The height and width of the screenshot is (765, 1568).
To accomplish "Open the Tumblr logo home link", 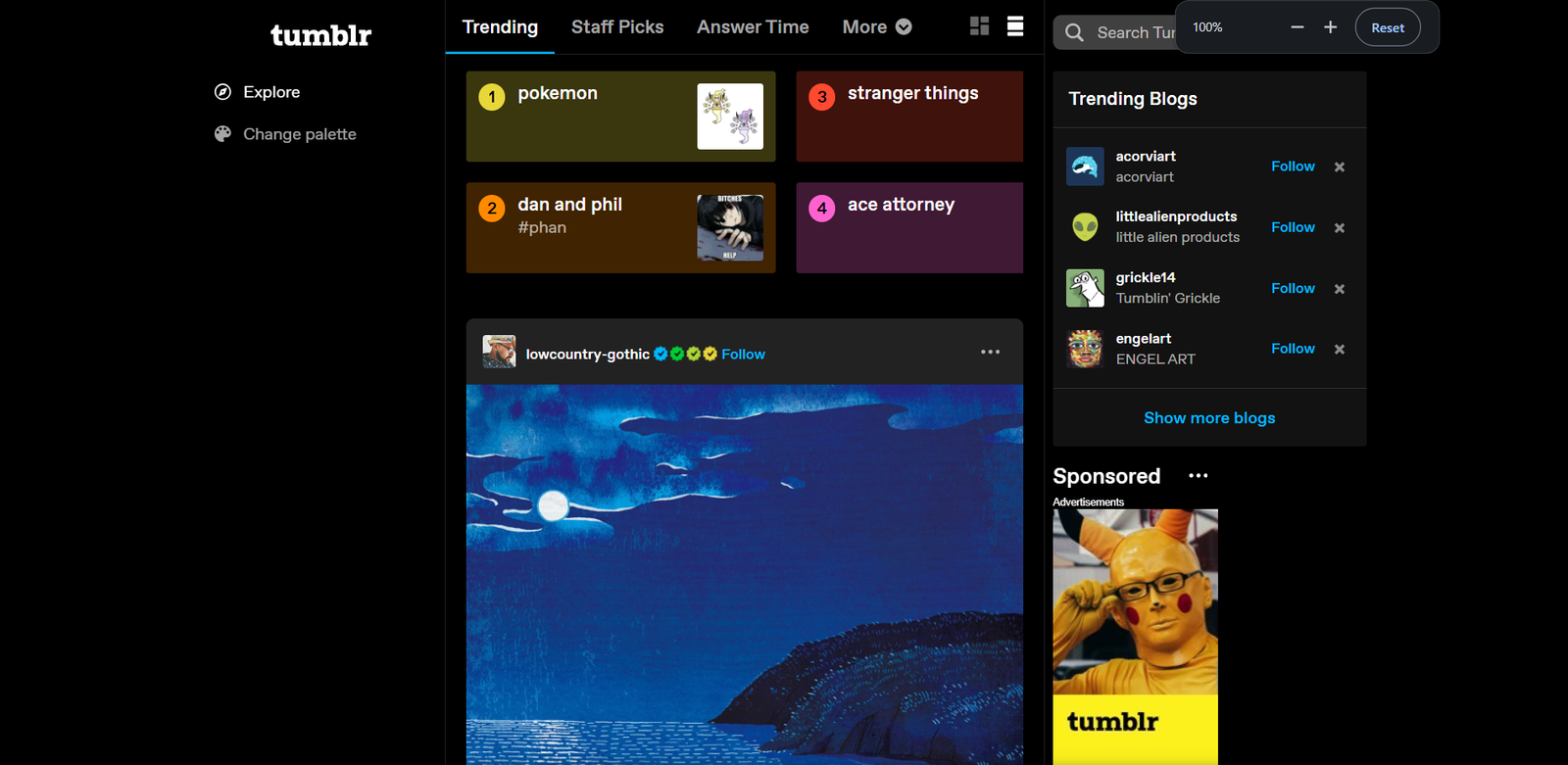I will click(320, 35).
